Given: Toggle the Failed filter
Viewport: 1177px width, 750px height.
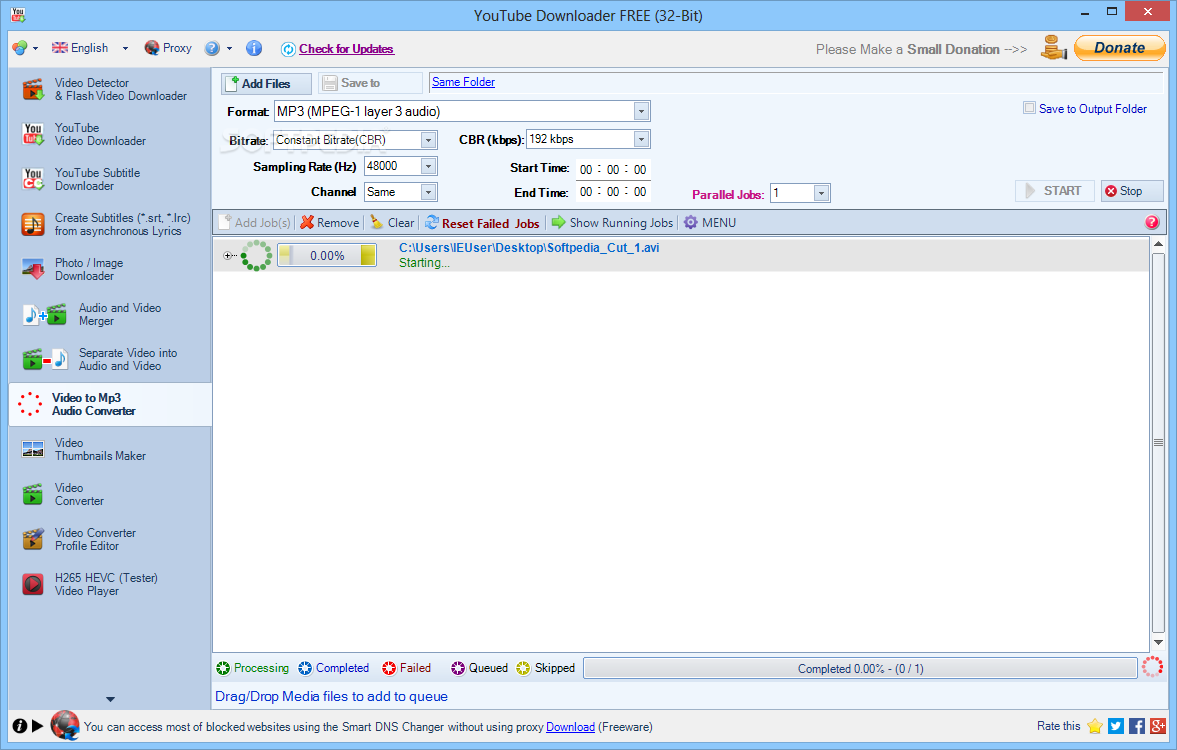Looking at the screenshot, I should click(x=406, y=668).
